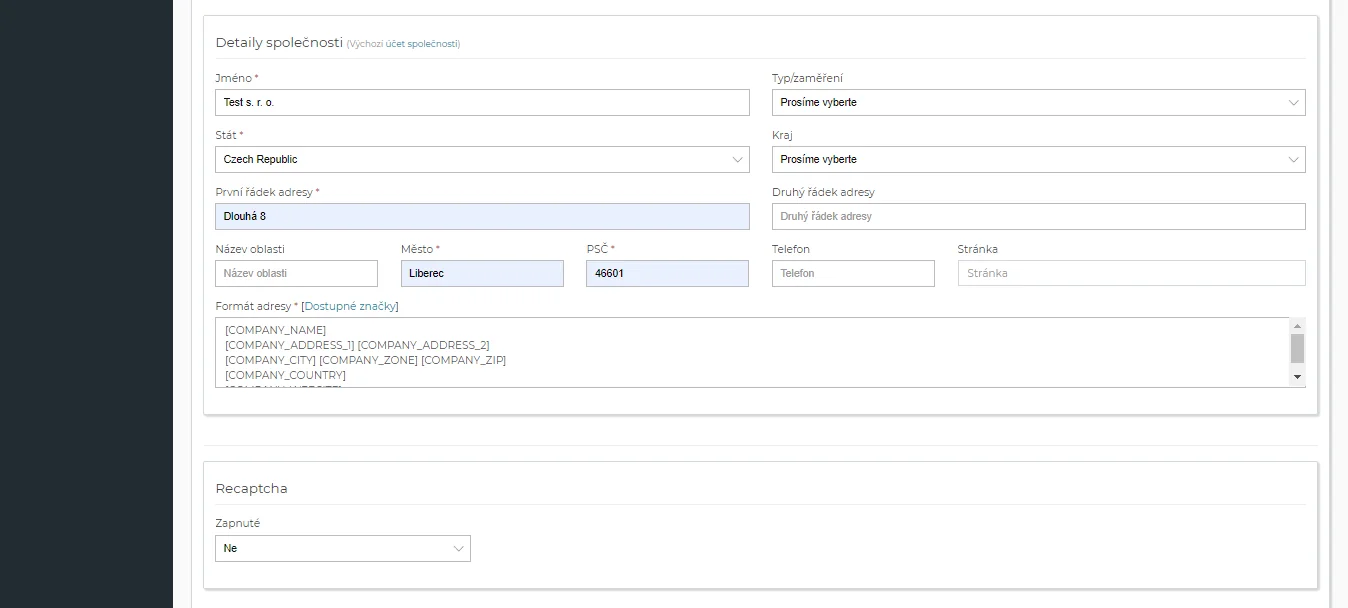Focus the PSČ field with 46601

(666, 274)
